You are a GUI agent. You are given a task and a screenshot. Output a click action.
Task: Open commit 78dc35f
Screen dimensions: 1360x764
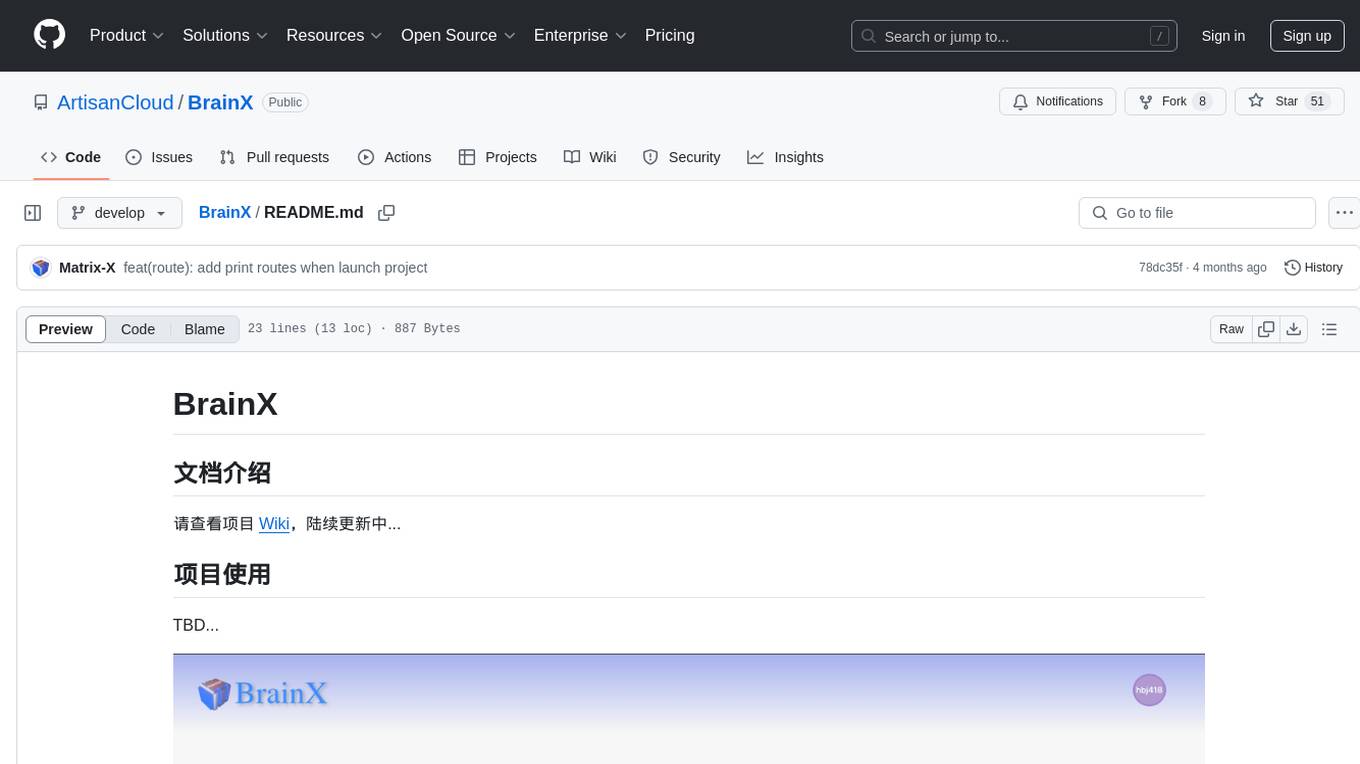(1160, 268)
